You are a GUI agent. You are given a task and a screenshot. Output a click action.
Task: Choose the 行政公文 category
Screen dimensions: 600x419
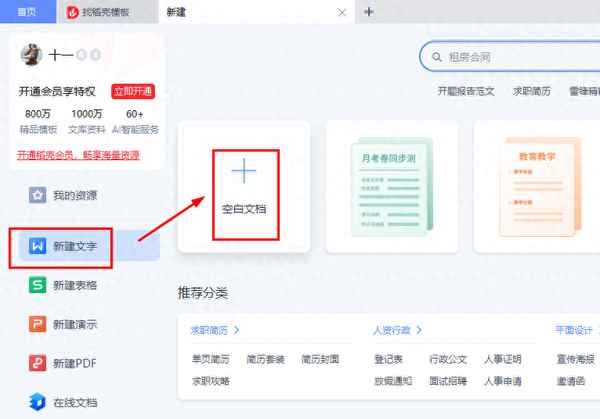(448, 359)
